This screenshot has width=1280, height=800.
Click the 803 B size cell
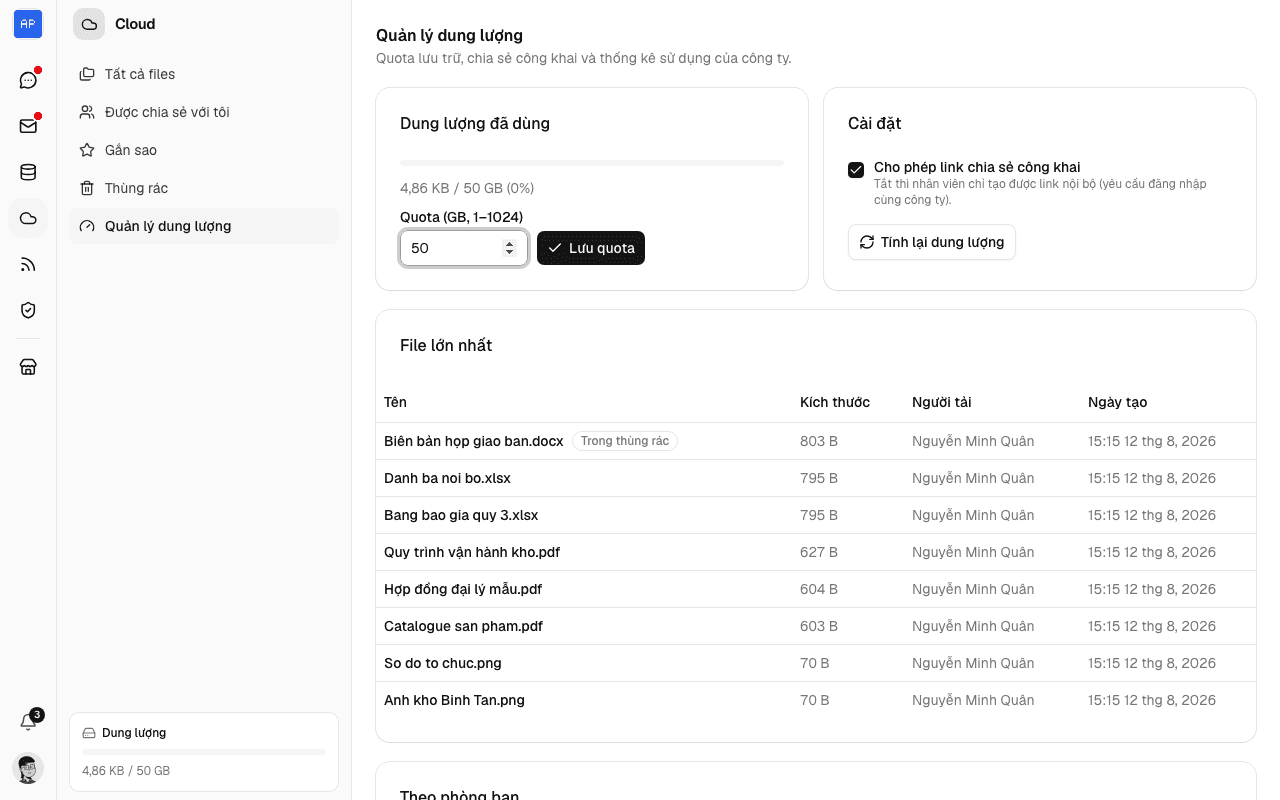coord(819,441)
